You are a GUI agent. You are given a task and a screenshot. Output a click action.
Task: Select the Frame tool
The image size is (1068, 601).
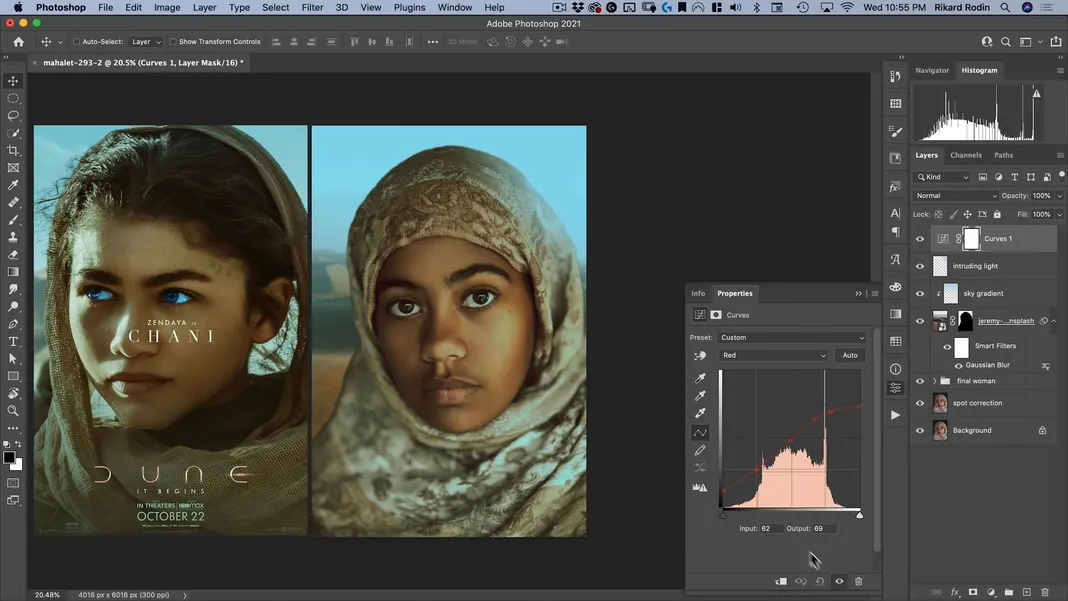click(x=13, y=168)
